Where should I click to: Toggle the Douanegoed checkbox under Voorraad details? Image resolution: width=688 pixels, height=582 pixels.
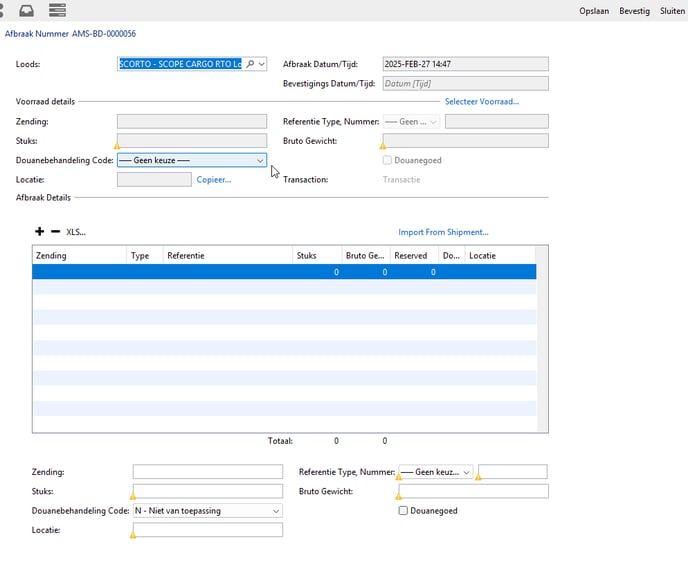(x=387, y=160)
